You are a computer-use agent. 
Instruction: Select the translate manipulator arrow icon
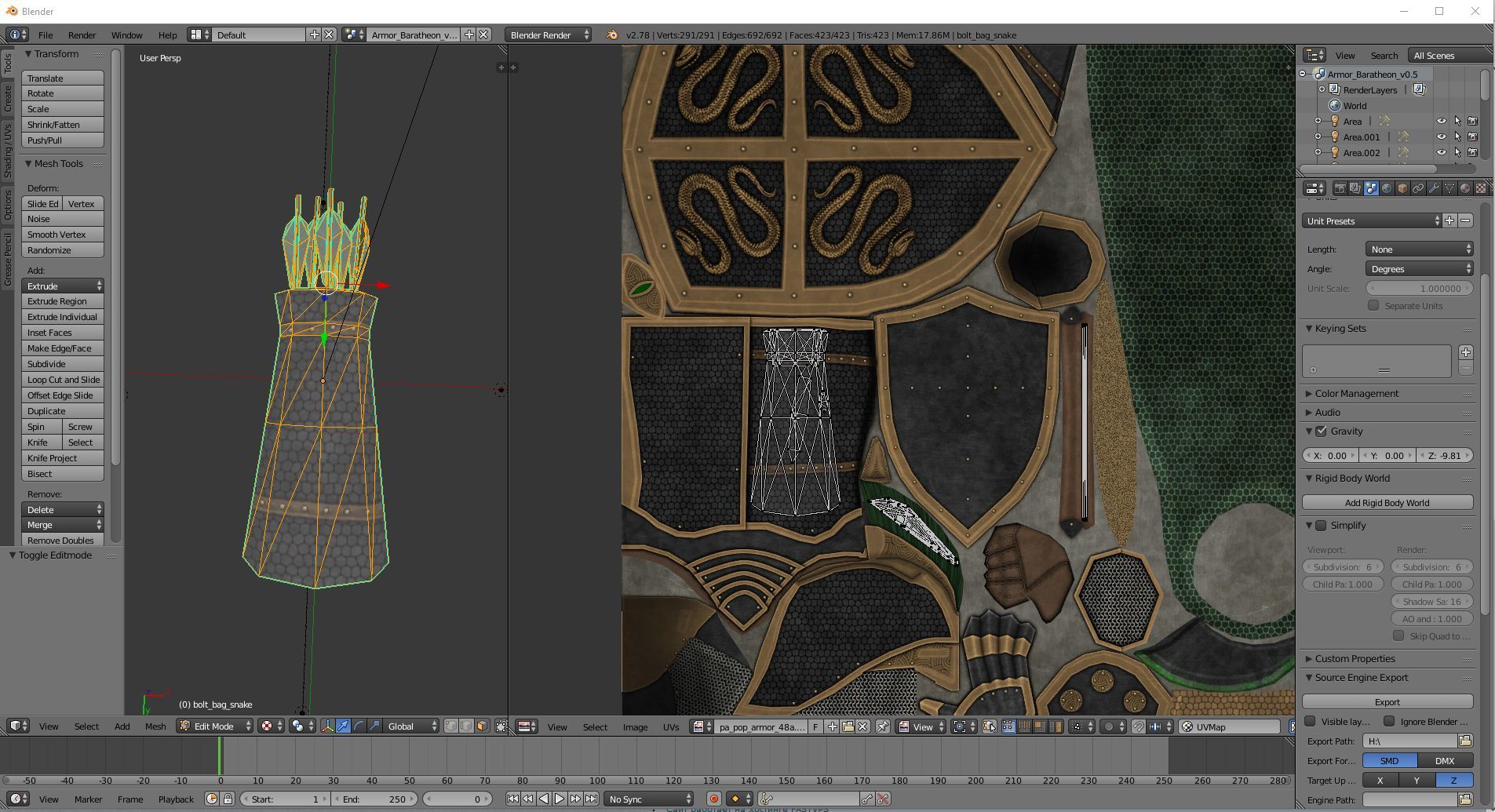point(343,726)
